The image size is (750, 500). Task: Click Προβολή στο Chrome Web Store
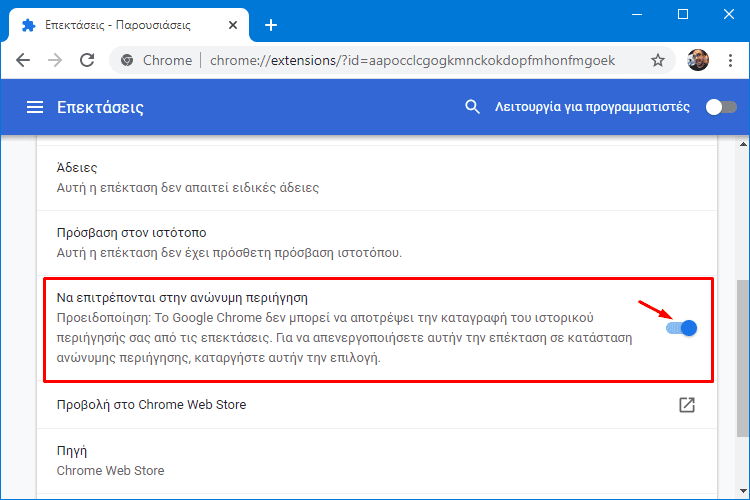coord(151,405)
